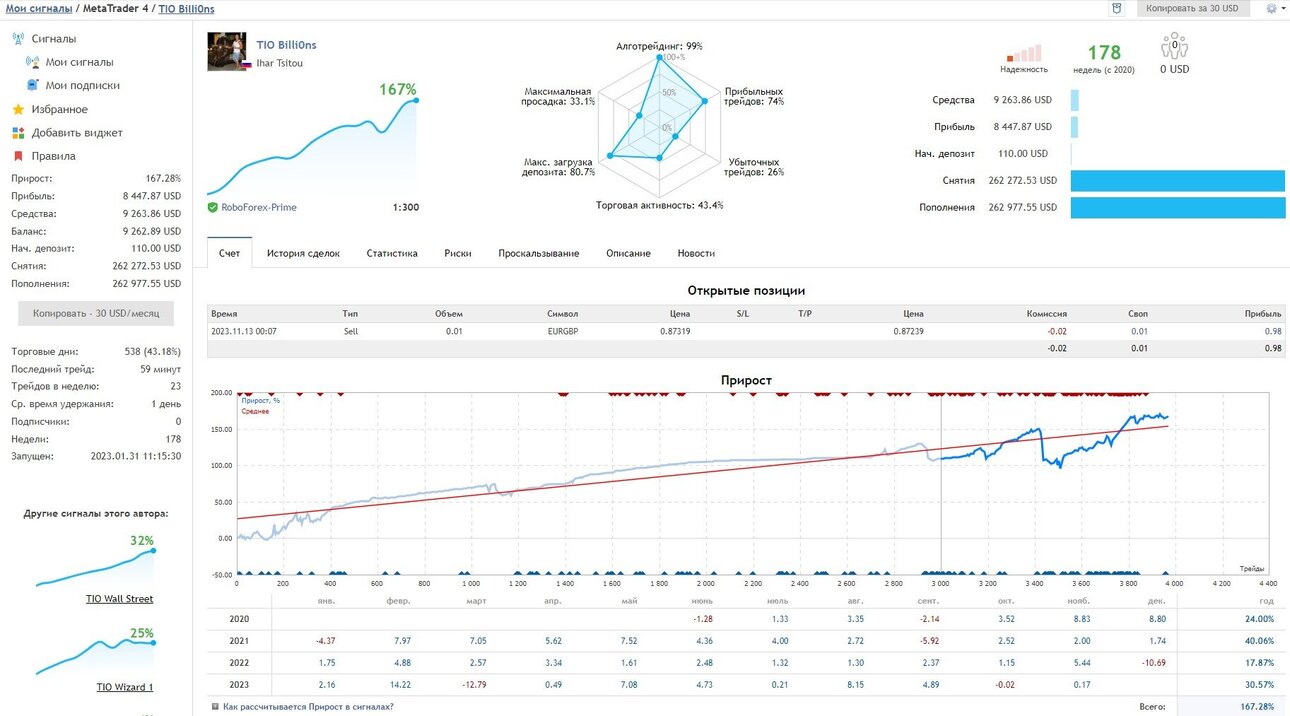The image size is (1290, 716).
Task: Click the subscribers people icon showing 0
Action: [1174, 47]
